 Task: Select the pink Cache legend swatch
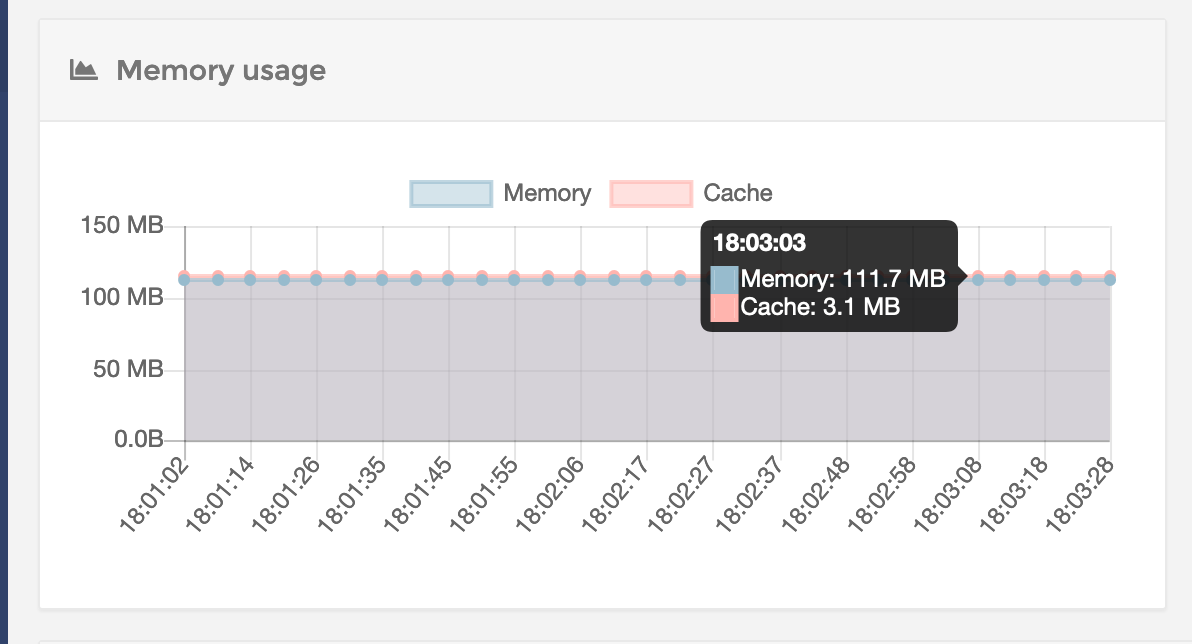coord(651,192)
